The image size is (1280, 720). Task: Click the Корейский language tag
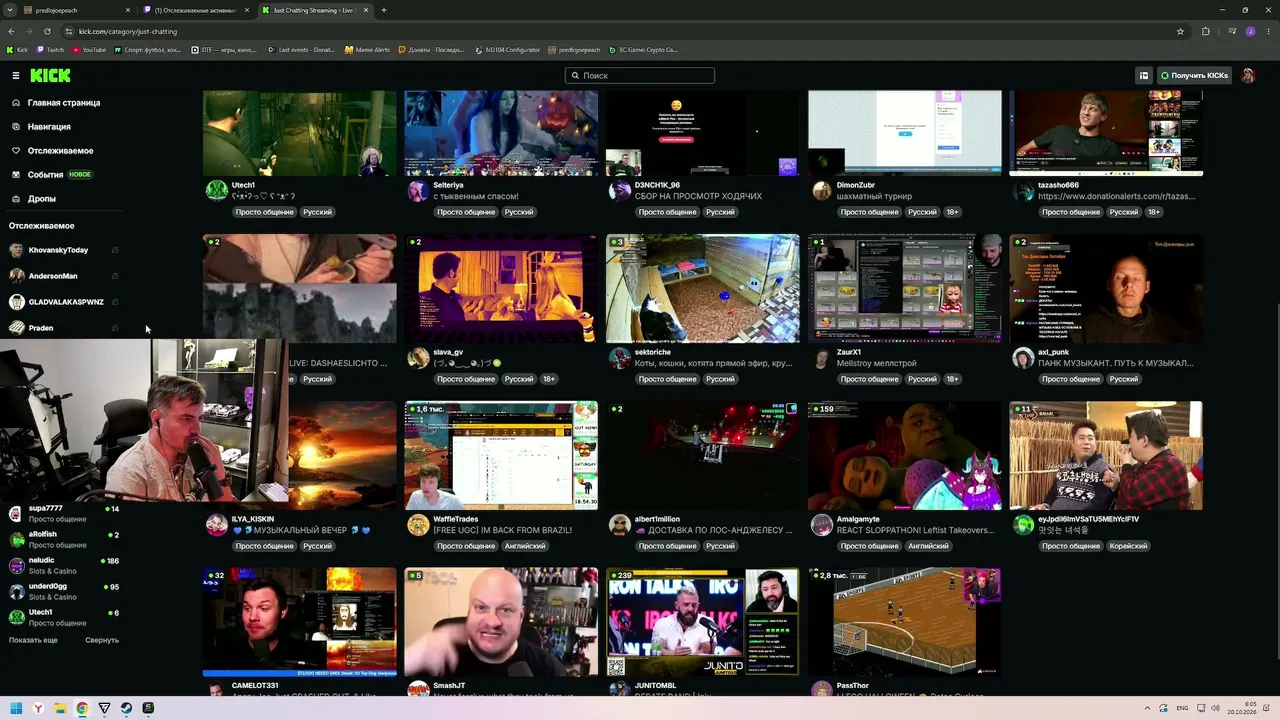click(1128, 546)
